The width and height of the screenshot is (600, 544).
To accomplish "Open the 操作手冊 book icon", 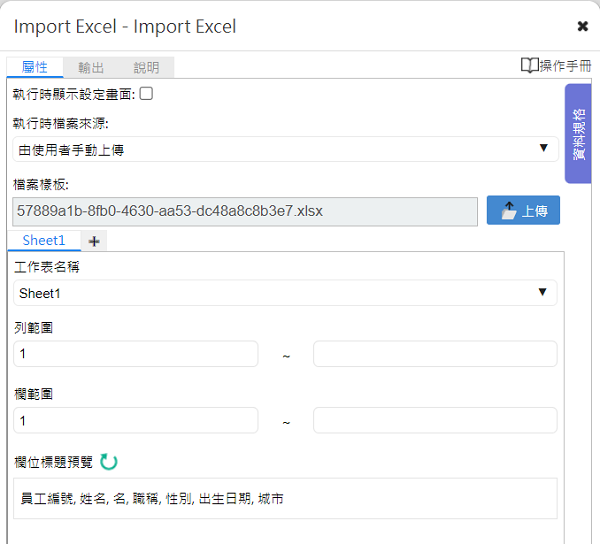I will point(530,65).
